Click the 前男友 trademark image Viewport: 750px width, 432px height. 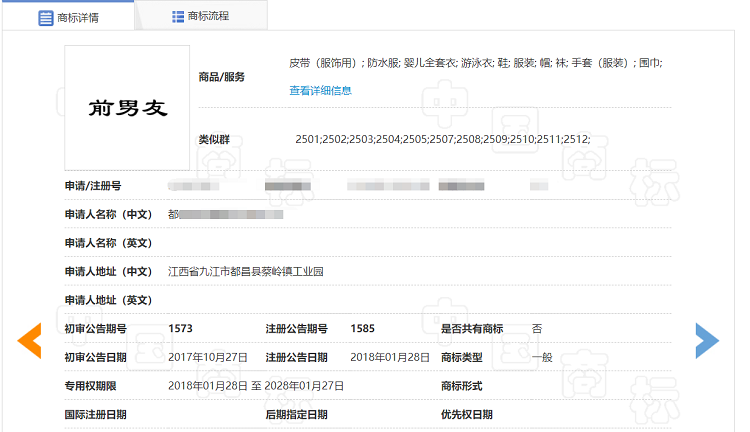pyautogui.click(x=127, y=108)
